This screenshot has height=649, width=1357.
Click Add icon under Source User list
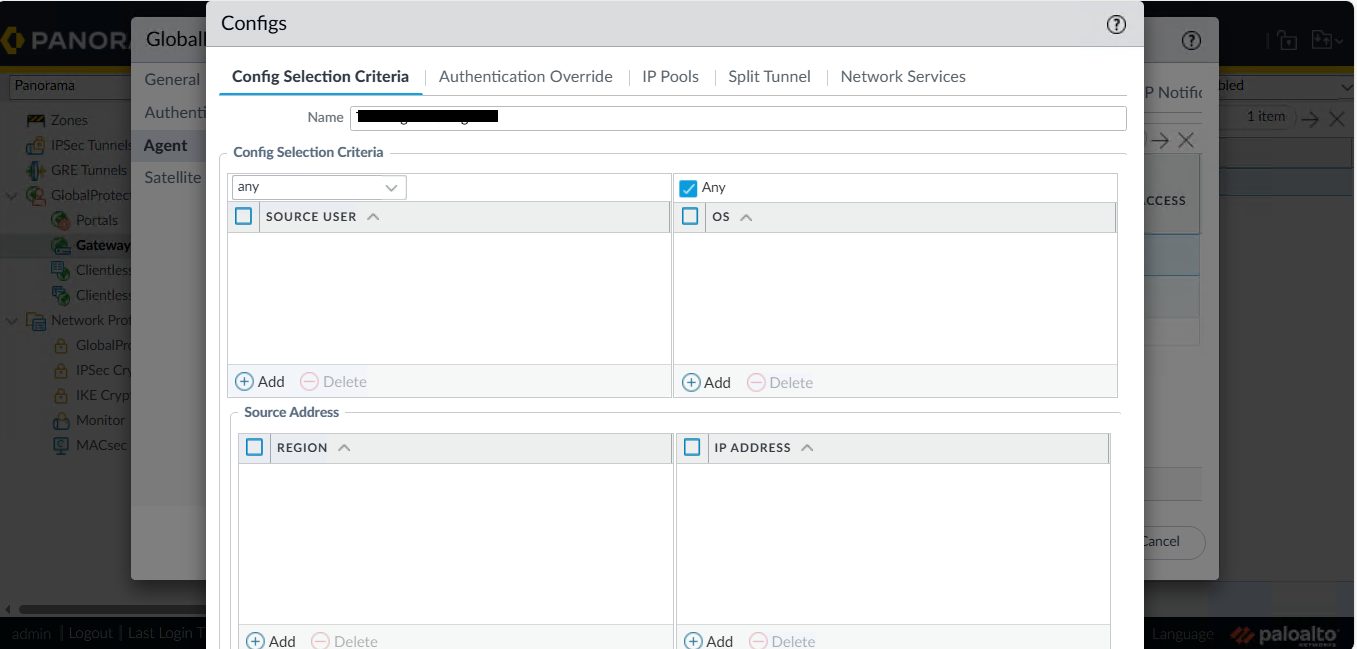click(x=245, y=381)
